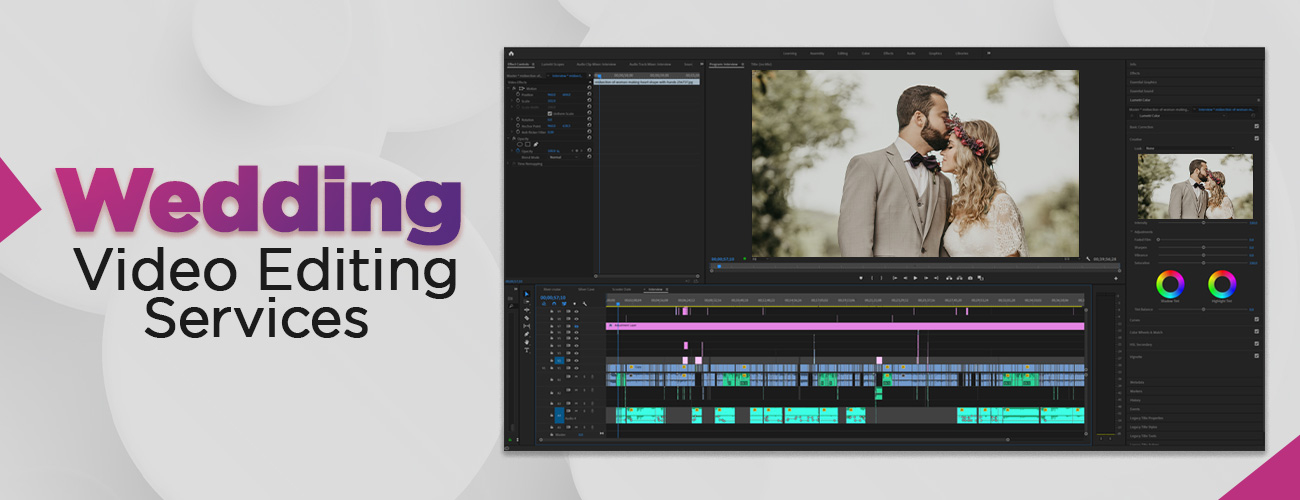This screenshot has height=500, width=1300.
Task: Toggle the Color Wheels & Match checkbox
Action: click(x=1257, y=331)
